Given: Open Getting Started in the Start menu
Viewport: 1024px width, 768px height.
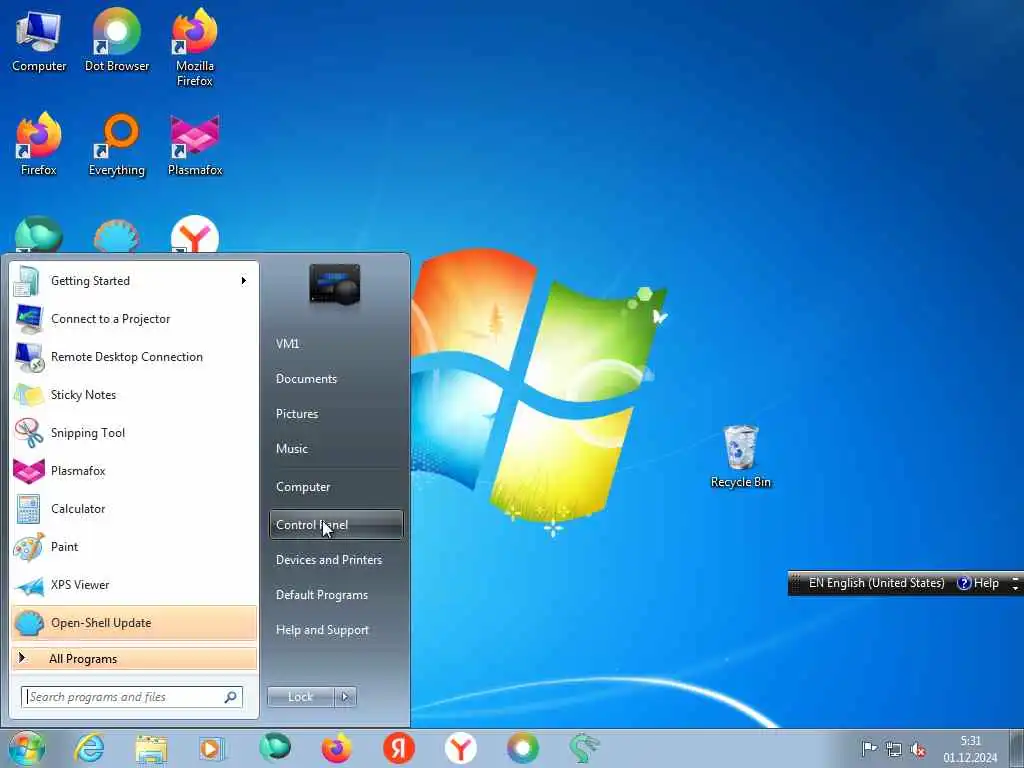Looking at the screenshot, I should (134, 281).
